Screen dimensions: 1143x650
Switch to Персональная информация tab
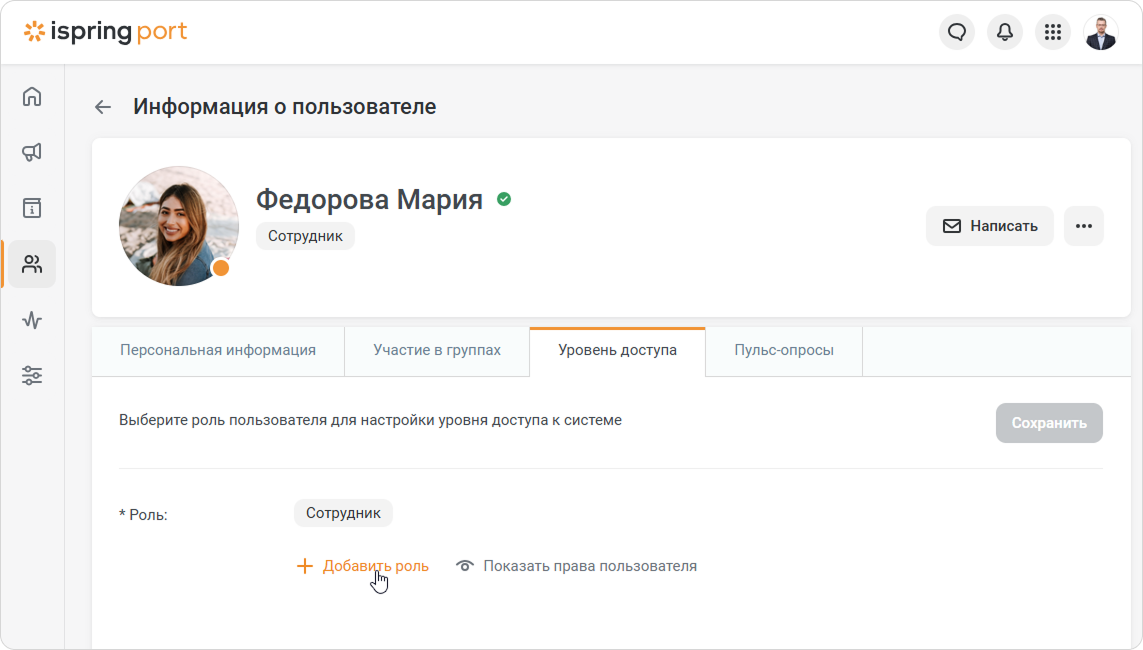tap(218, 351)
